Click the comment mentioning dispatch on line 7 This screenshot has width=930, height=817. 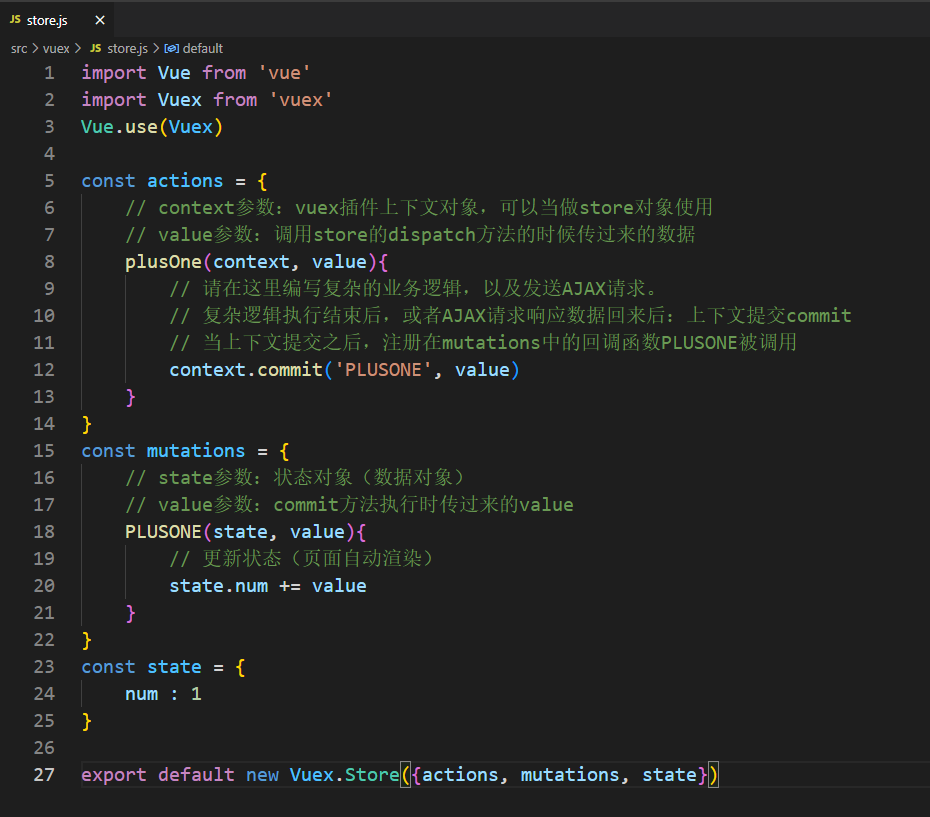[410, 235]
